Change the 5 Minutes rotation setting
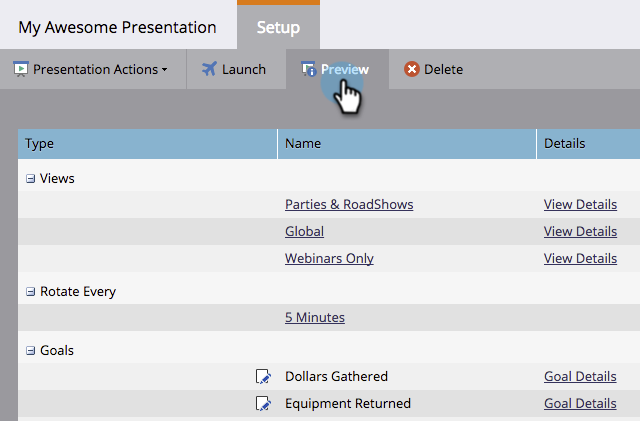640x421 pixels. click(x=314, y=317)
